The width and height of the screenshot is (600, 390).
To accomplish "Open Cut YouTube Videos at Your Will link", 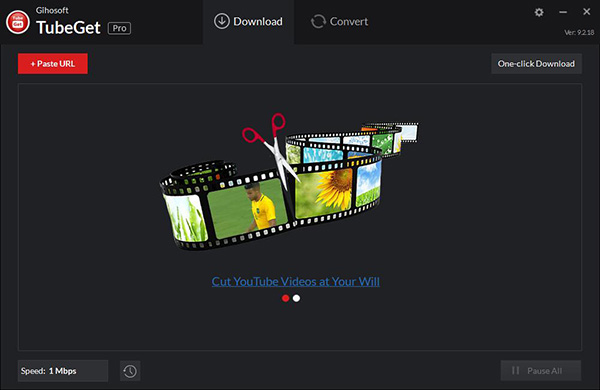I will 296,282.
